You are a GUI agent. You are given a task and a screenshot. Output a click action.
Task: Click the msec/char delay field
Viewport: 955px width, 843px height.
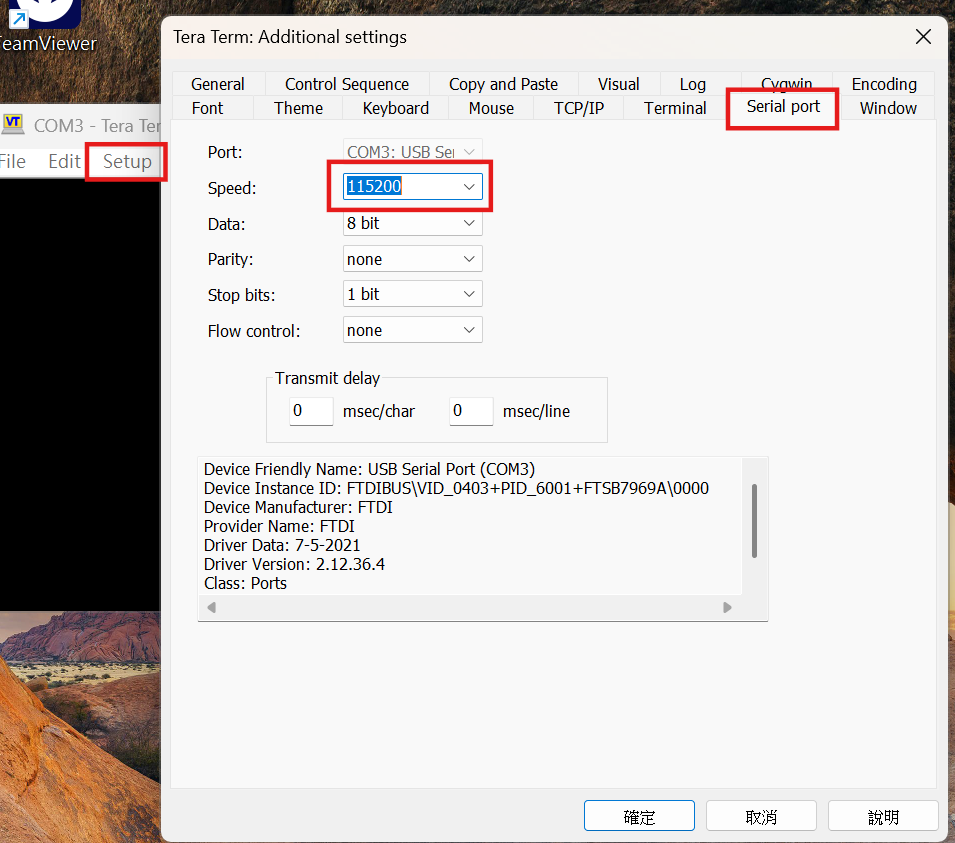(311, 411)
